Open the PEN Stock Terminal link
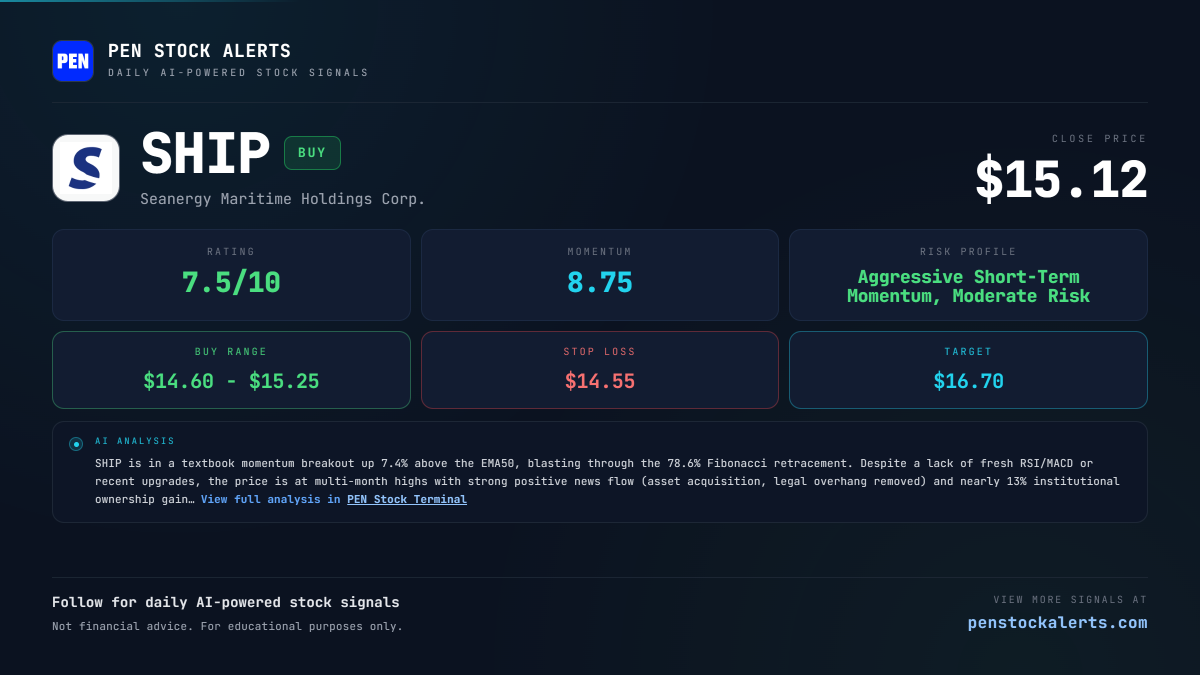Viewport: 1200px width, 675px height. click(407, 499)
